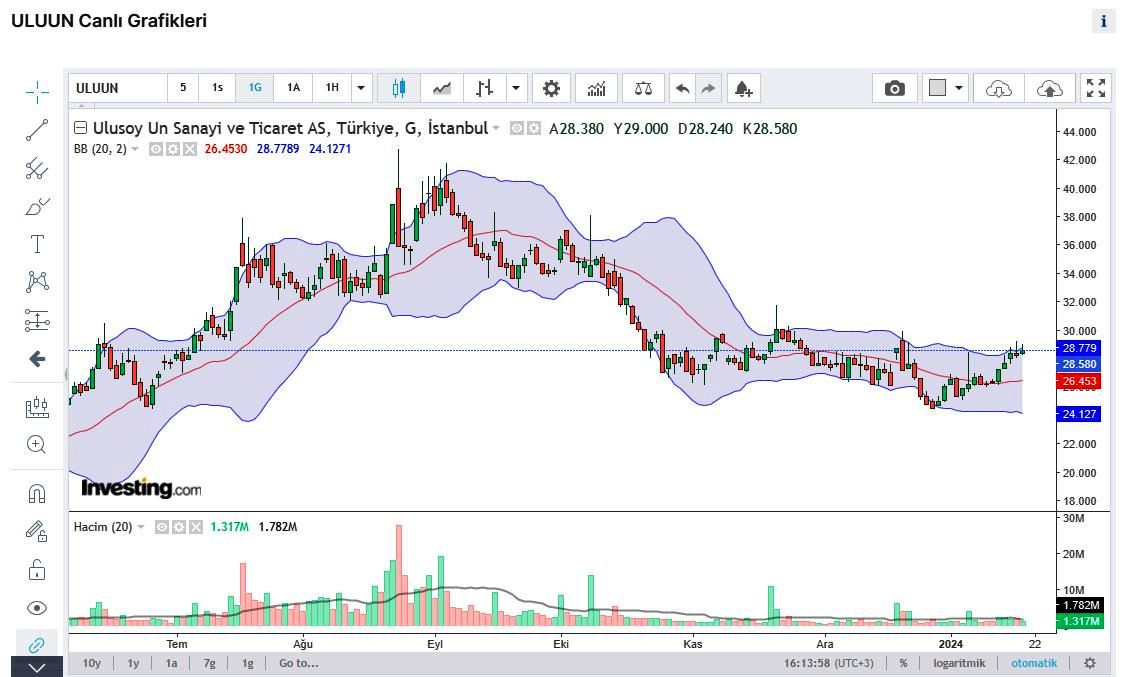
Task: Click the gray chart layout swatch
Action: point(937,88)
